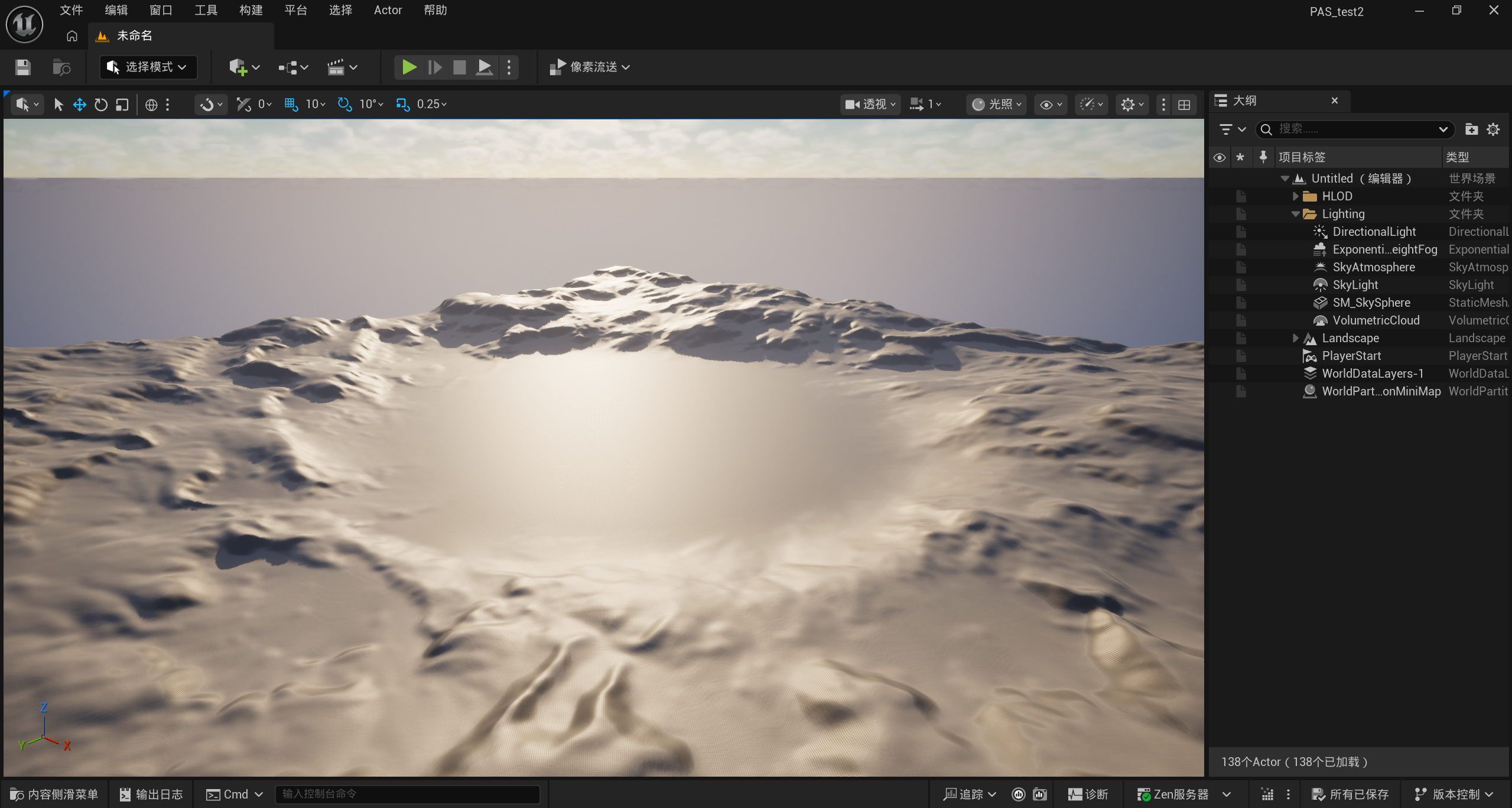Image resolution: width=1512 pixels, height=808 pixels.
Task: Click the 输出日志 output log button
Action: pos(151,794)
